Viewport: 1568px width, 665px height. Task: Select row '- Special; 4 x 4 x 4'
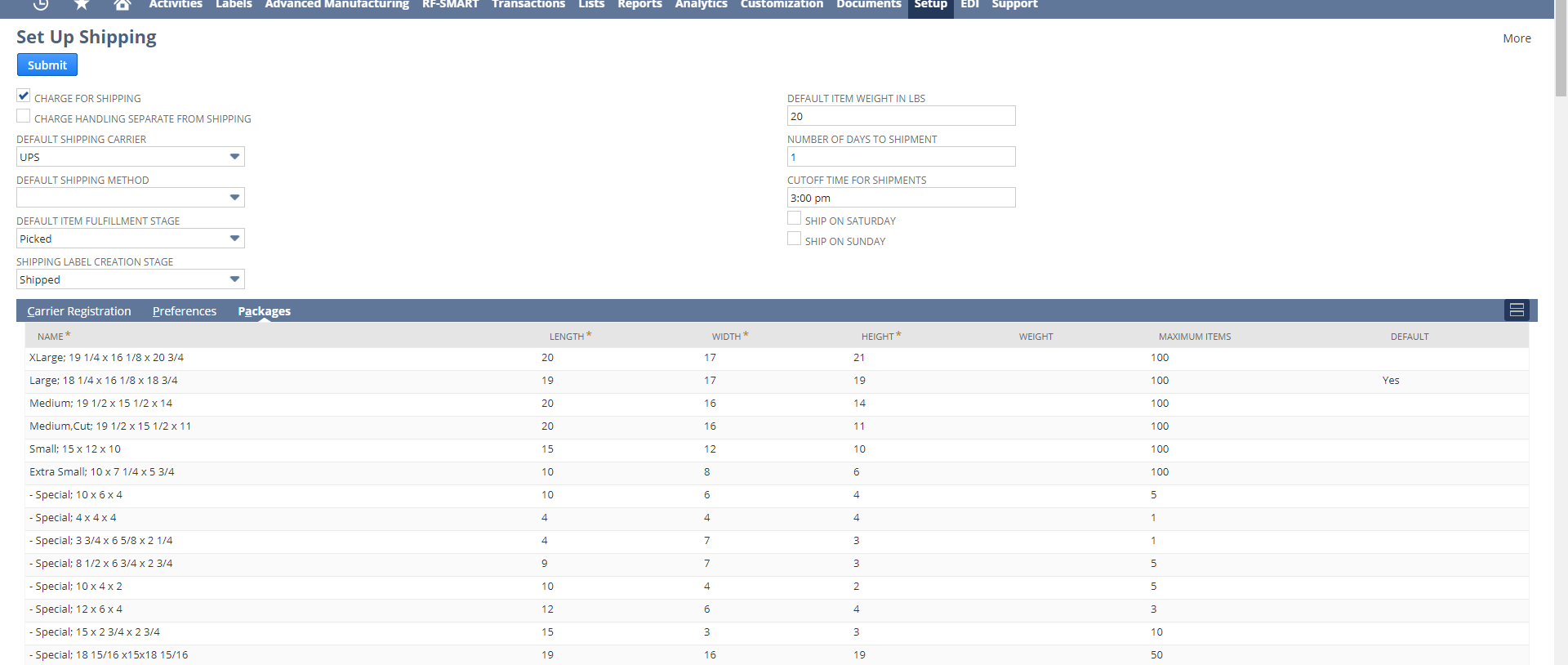(x=777, y=518)
